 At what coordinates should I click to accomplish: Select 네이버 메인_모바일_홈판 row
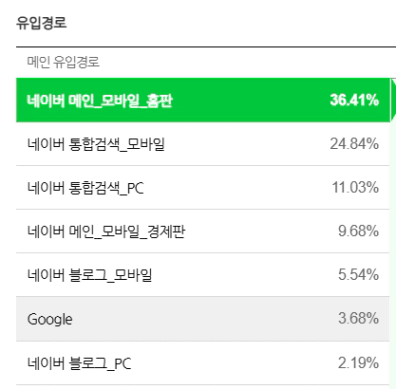[203, 100]
